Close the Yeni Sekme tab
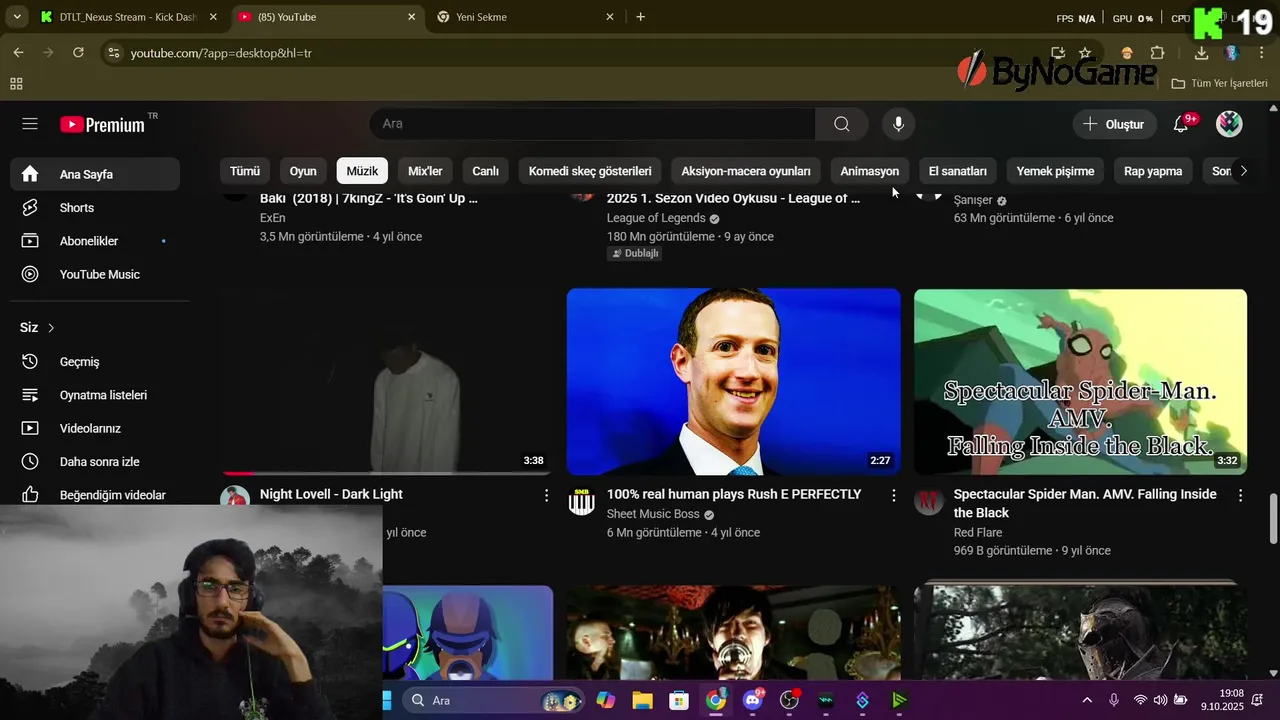The image size is (1280, 720). click(x=611, y=17)
